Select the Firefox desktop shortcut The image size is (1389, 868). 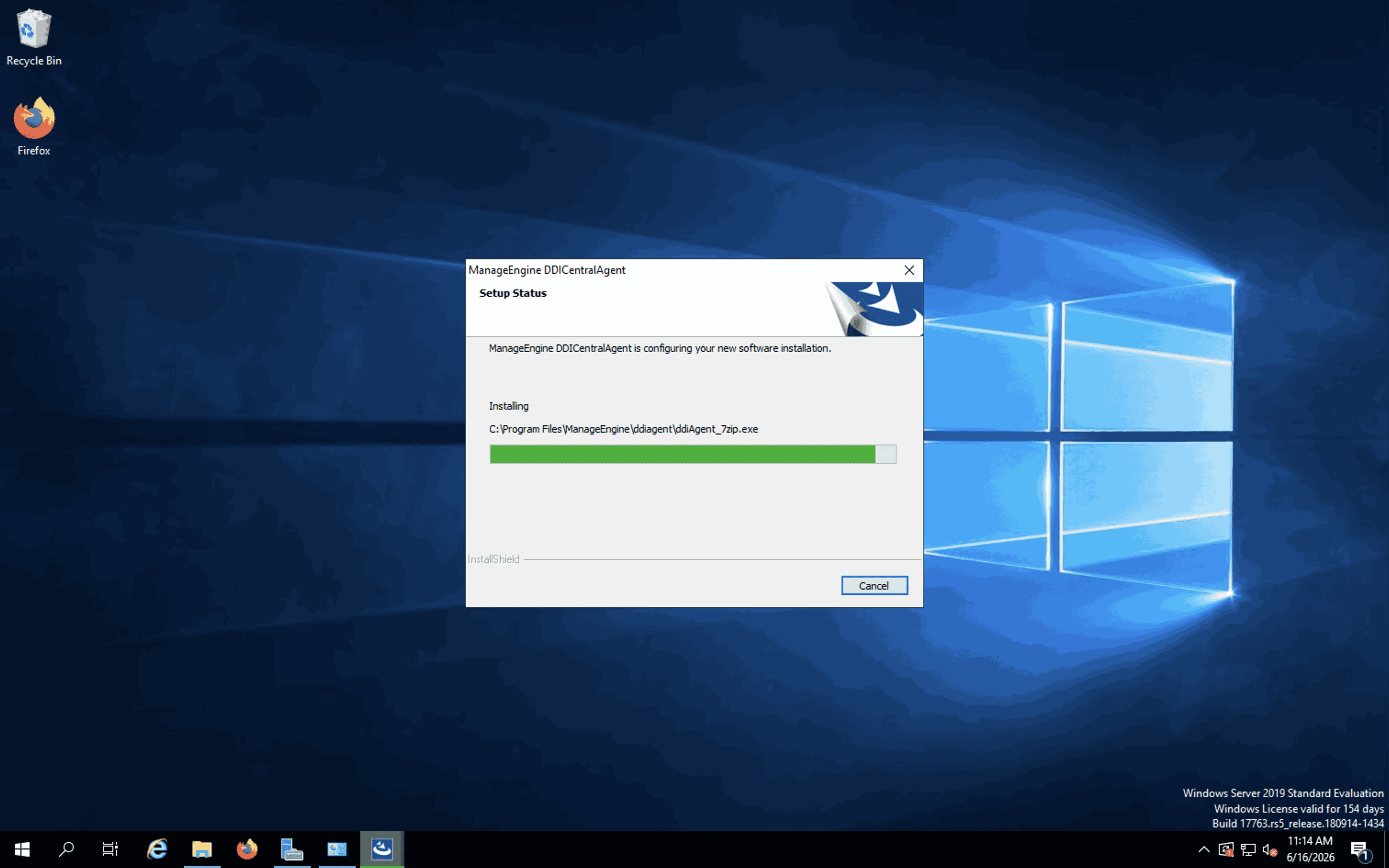[x=34, y=127]
